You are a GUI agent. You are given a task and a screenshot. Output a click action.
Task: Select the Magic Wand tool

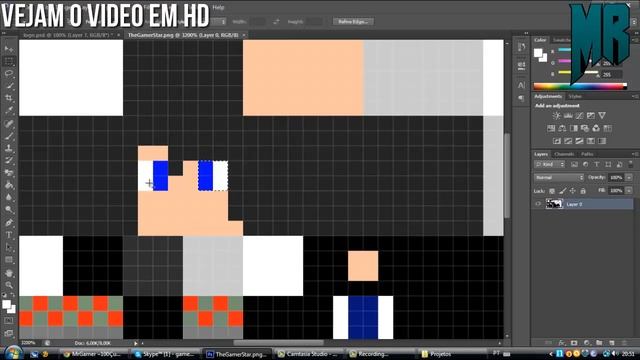click(x=9, y=86)
